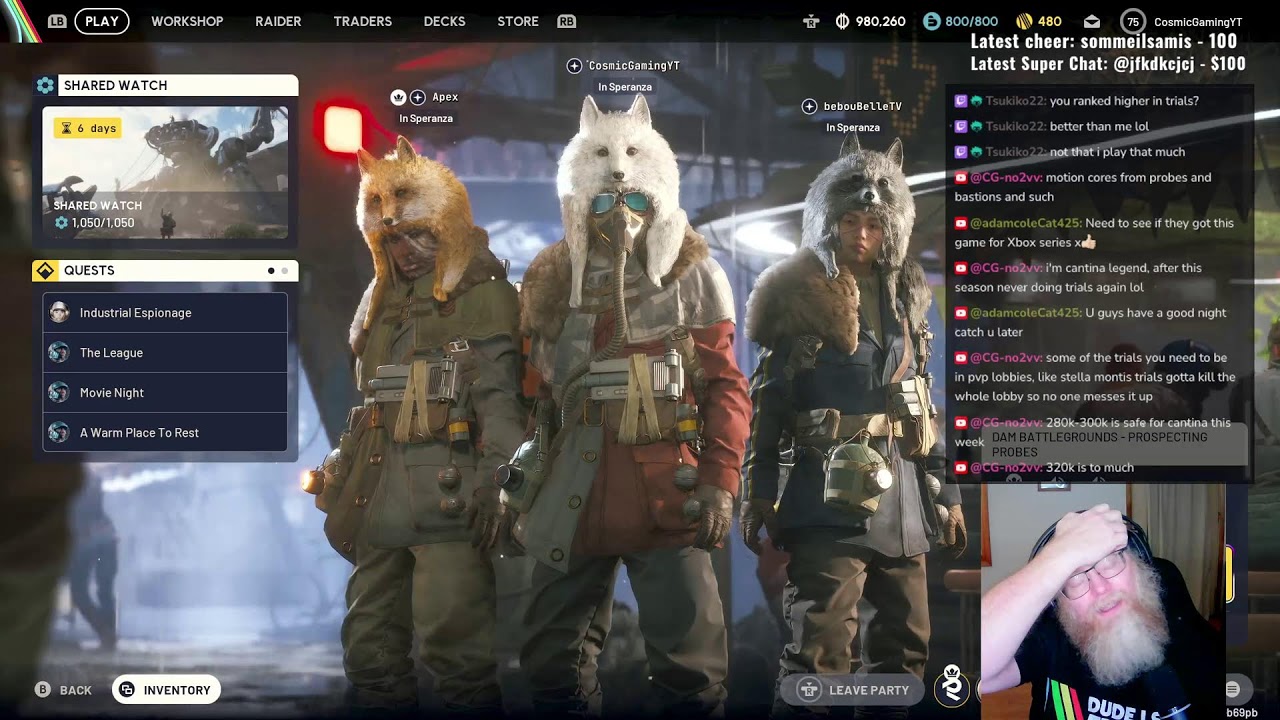
Task: Open the A Warm Place To Rest quest
Action: click(x=165, y=432)
